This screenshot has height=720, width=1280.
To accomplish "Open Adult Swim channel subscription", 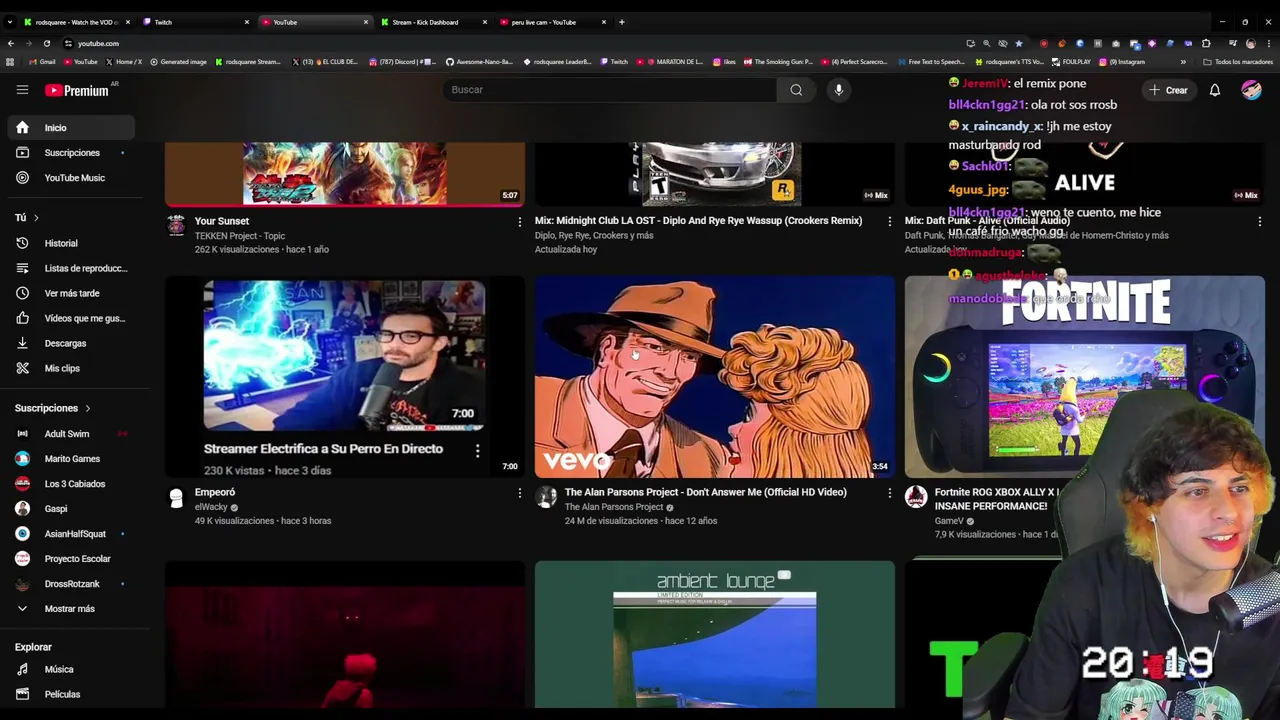I will [x=69, y=434].
